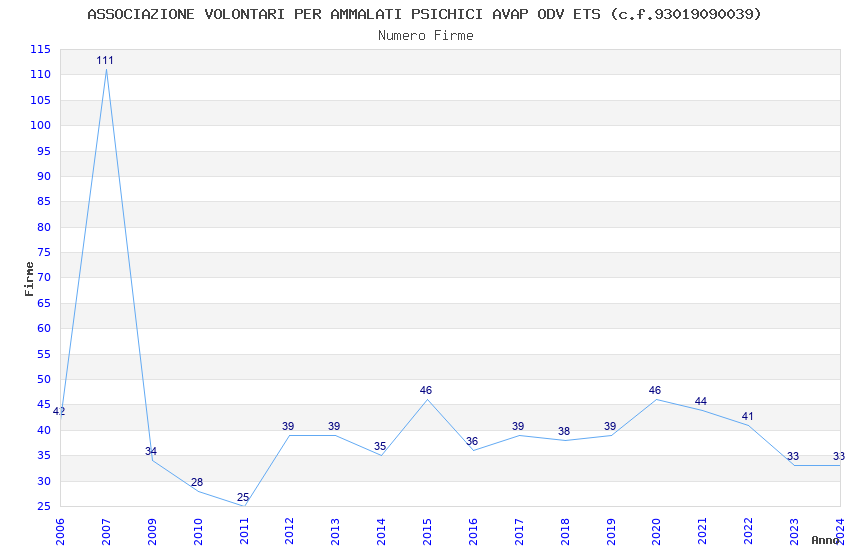Click the 46 data label above 2020

click(655, 390)
